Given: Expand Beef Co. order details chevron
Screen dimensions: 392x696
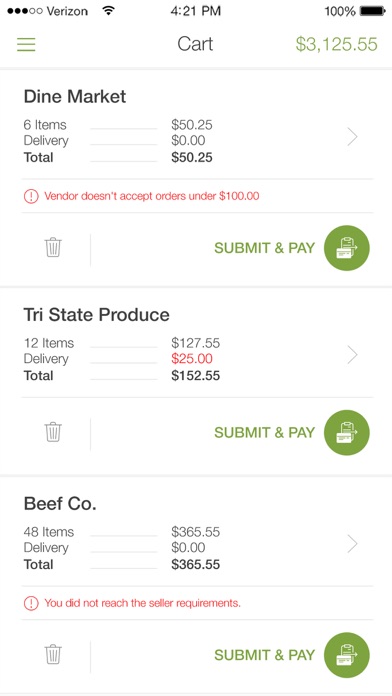Looking at the screenshot, I should 352,544.
